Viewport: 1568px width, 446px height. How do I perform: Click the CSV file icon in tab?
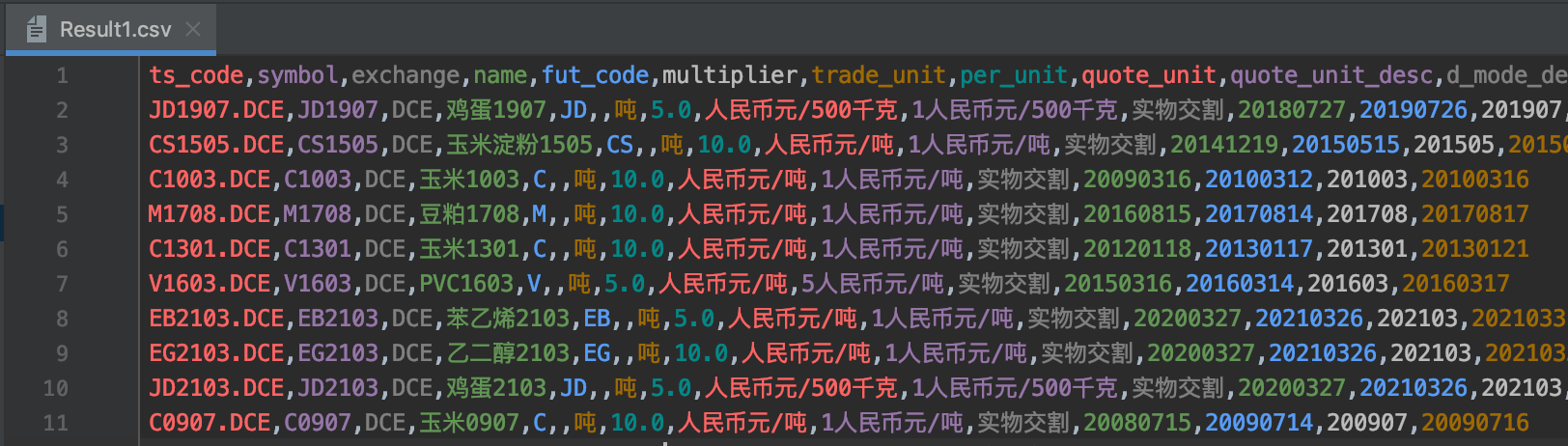coord(37,29)
